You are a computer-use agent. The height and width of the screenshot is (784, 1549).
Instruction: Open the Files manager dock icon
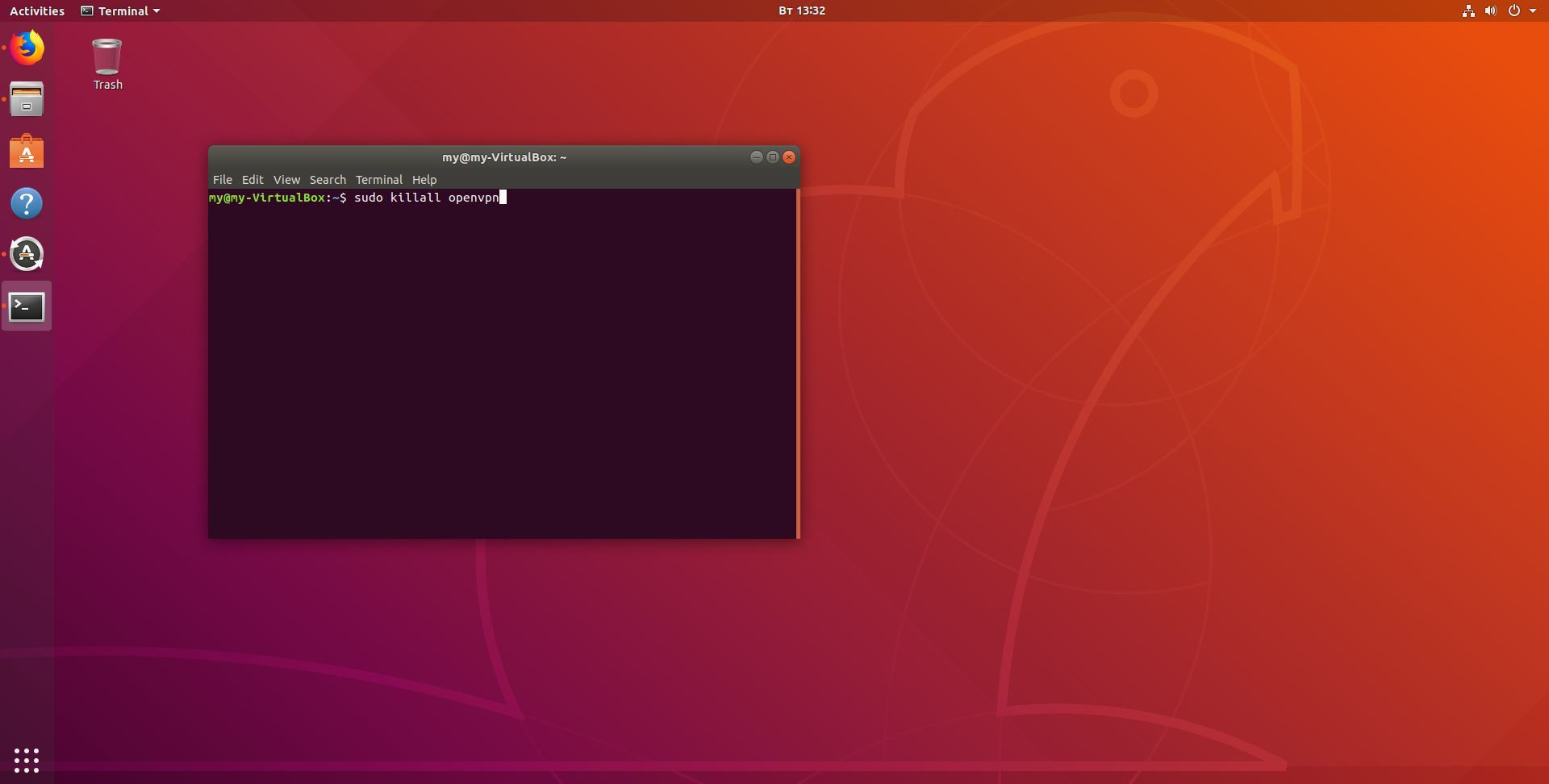click(x=27, y=99)
